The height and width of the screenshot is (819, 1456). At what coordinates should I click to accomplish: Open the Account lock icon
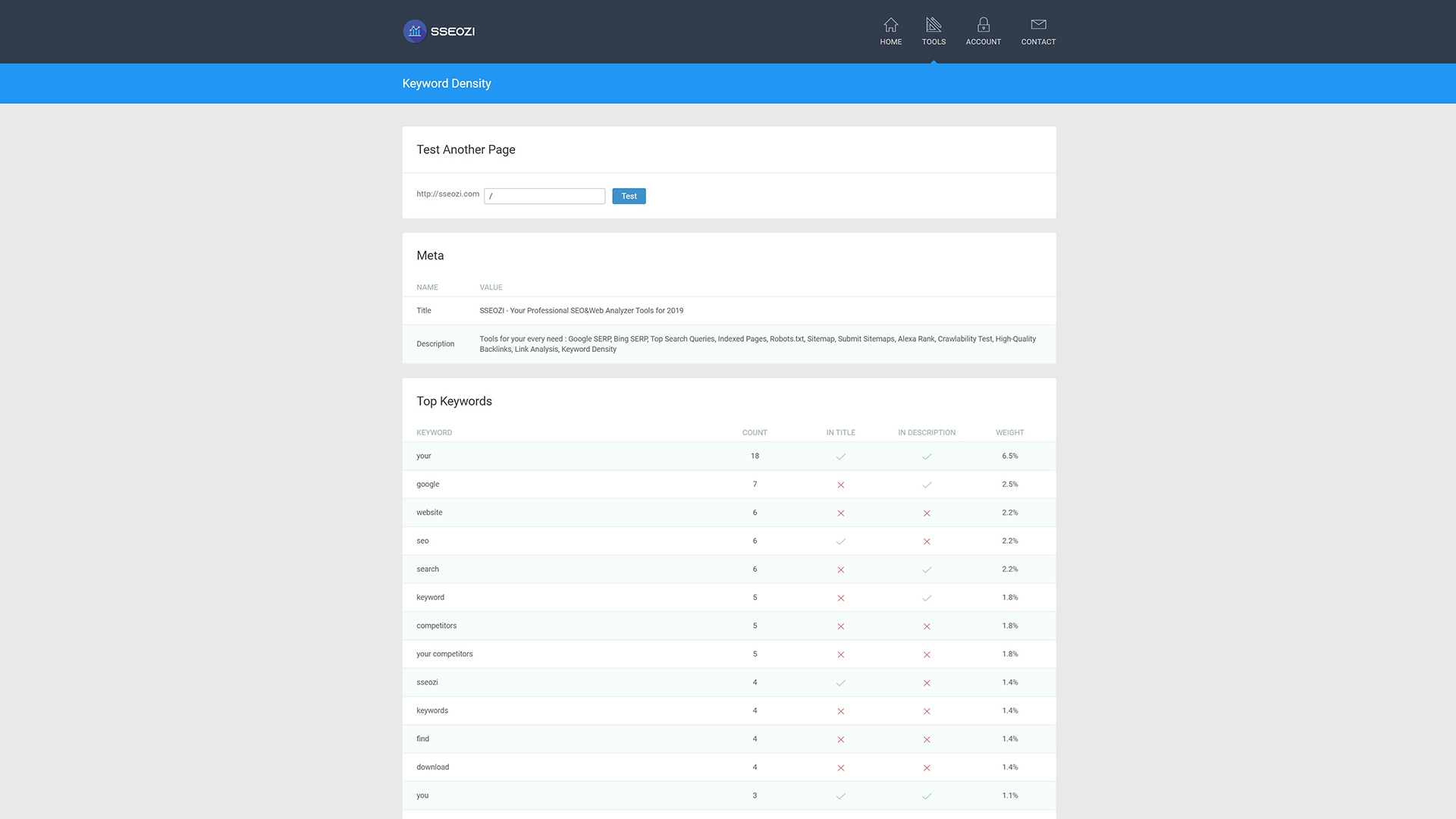984,24
